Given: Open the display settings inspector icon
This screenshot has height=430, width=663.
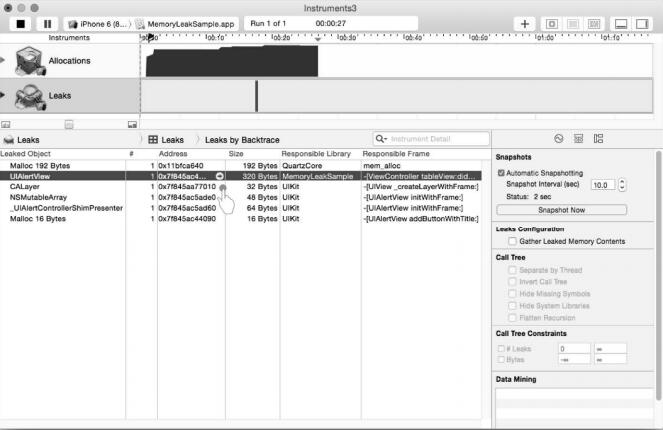Looking at the screenshot, I should tap(579, 139).
